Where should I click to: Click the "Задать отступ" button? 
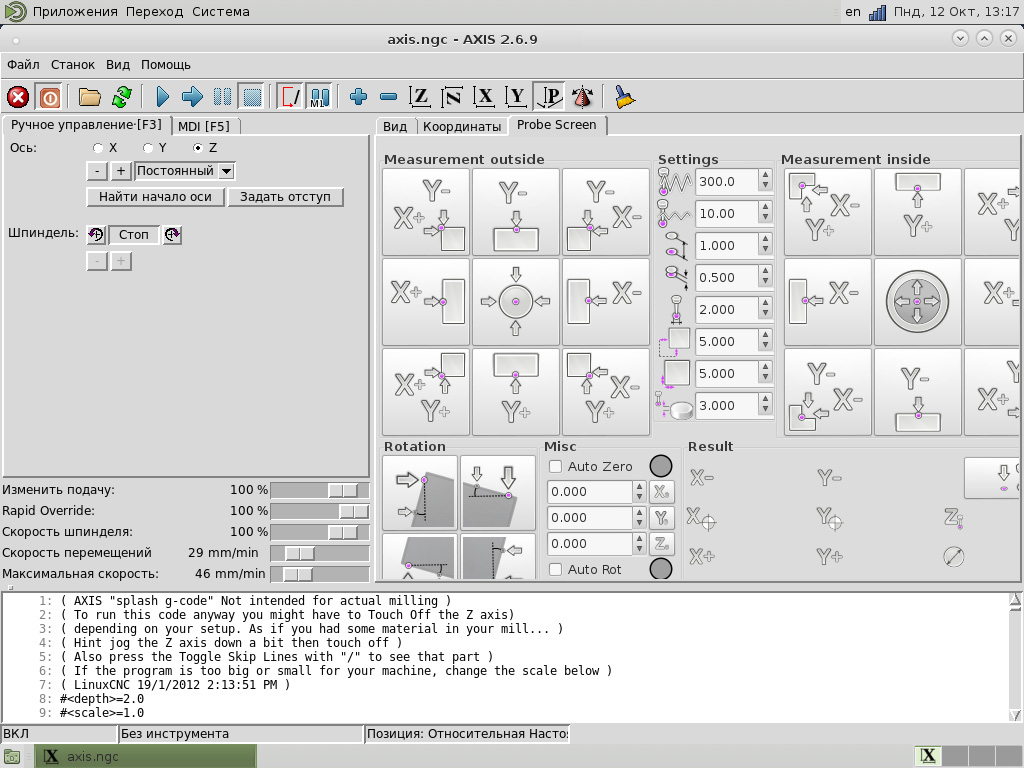pos(285,197)
